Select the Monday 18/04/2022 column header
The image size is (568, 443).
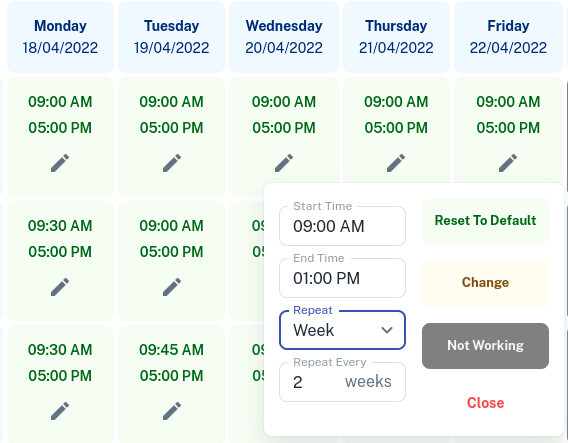[x=60, y=37]
